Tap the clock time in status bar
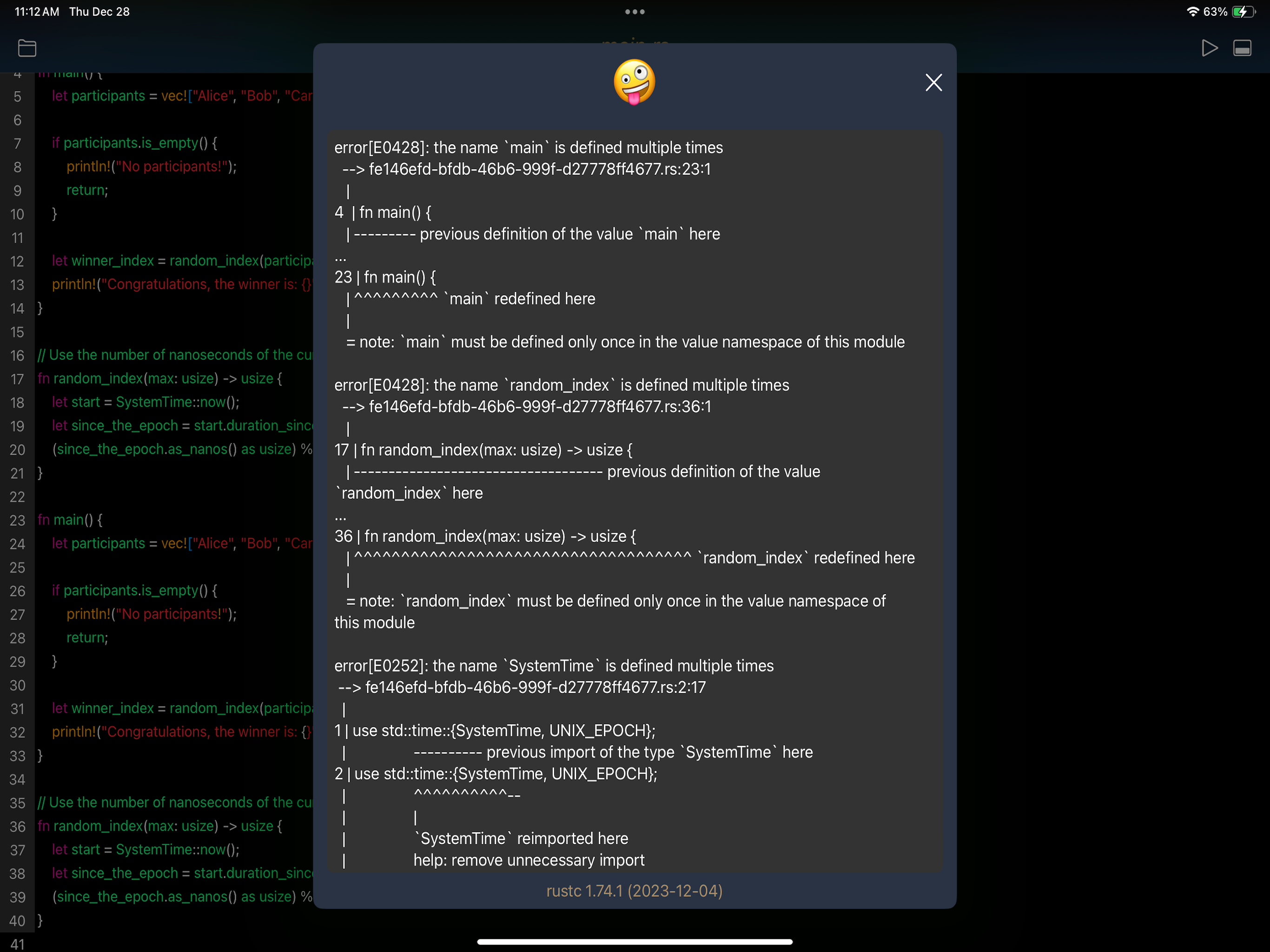 click(36, 12)
